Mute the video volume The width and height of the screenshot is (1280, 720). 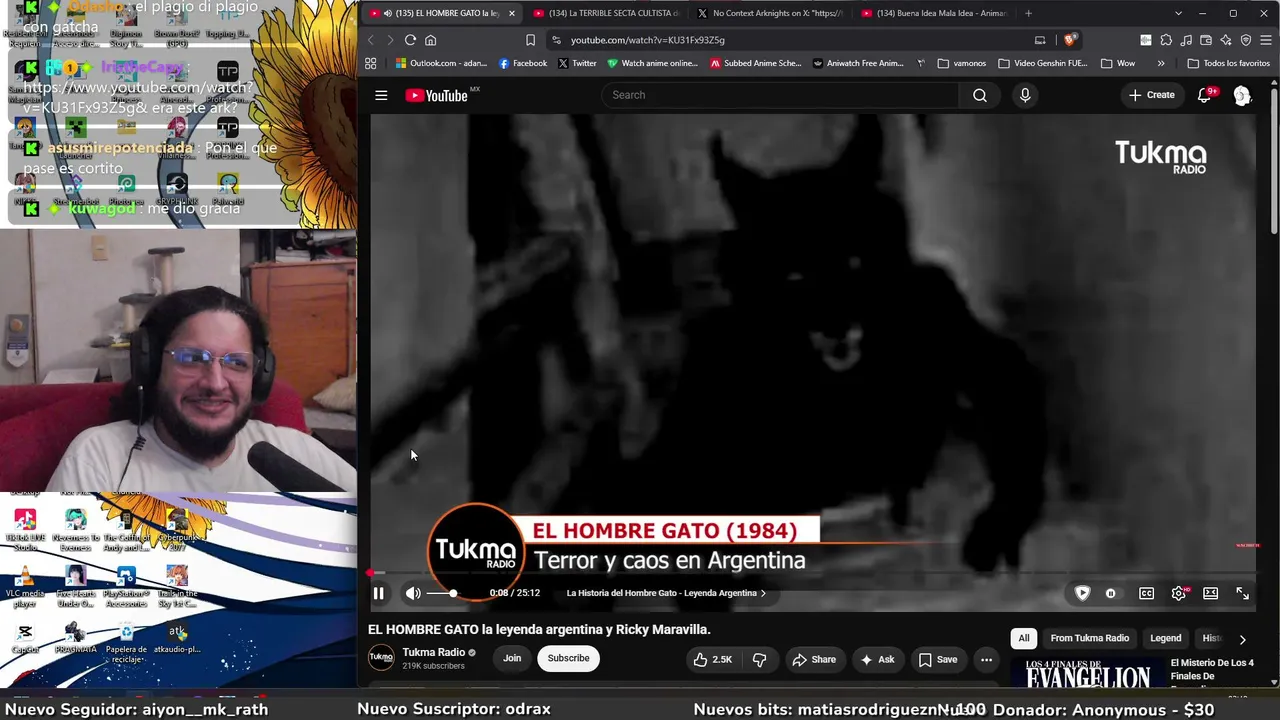click(x=413, y=593)
